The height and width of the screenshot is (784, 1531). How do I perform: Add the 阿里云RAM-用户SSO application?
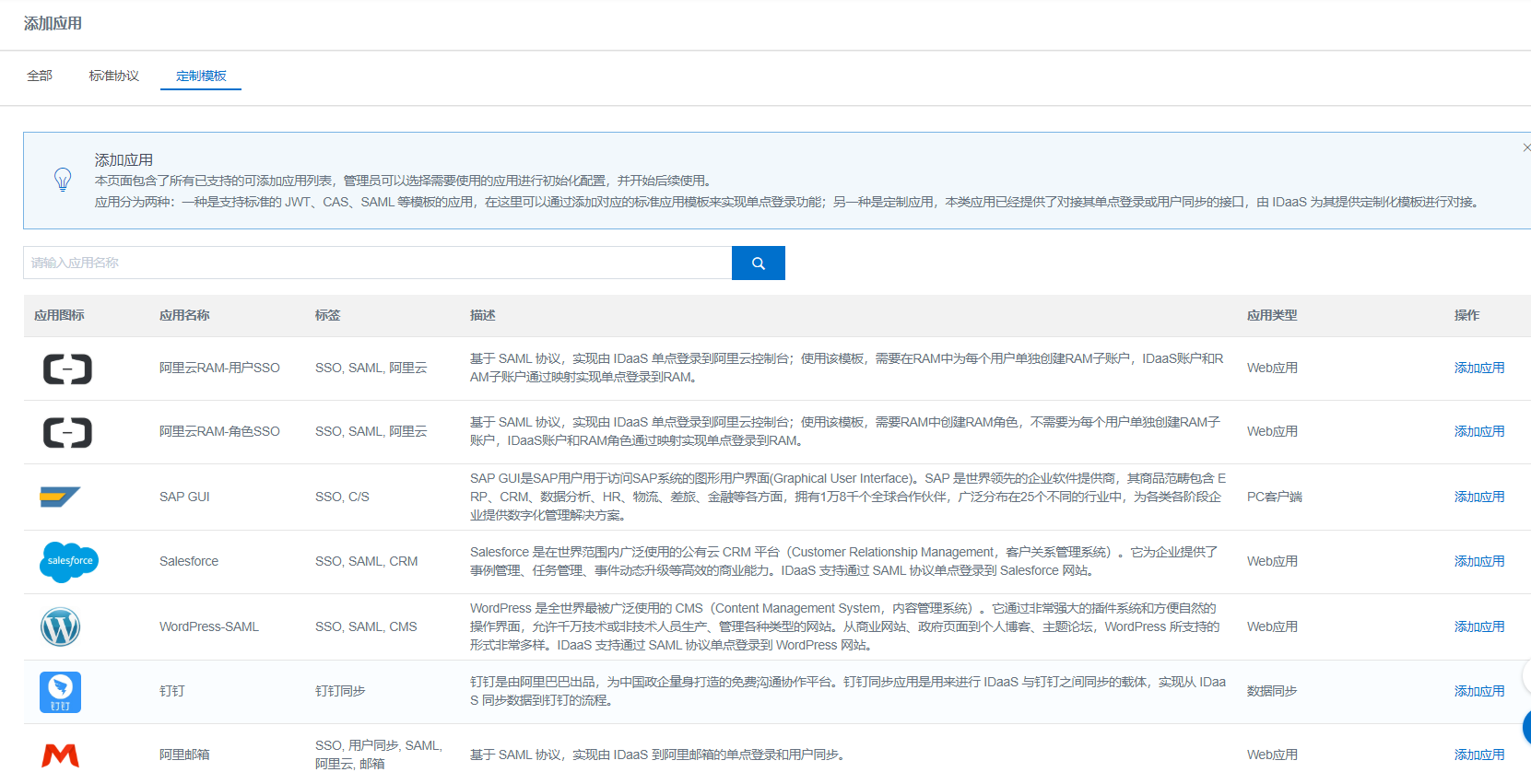(x=1479, y=368)
